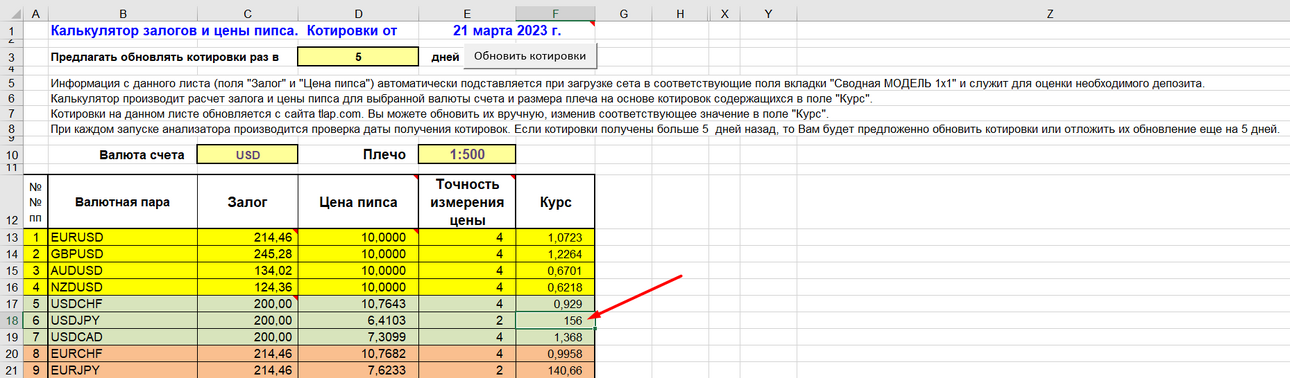Select column header Z
This screenshot has width=1290, height=378.
pos(1049,13)
